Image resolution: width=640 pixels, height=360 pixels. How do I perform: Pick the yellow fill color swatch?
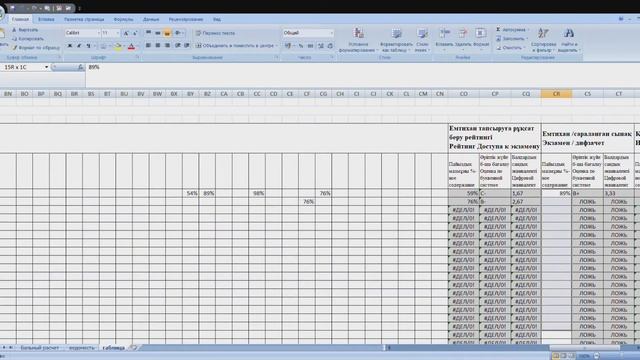pos(118,47)
